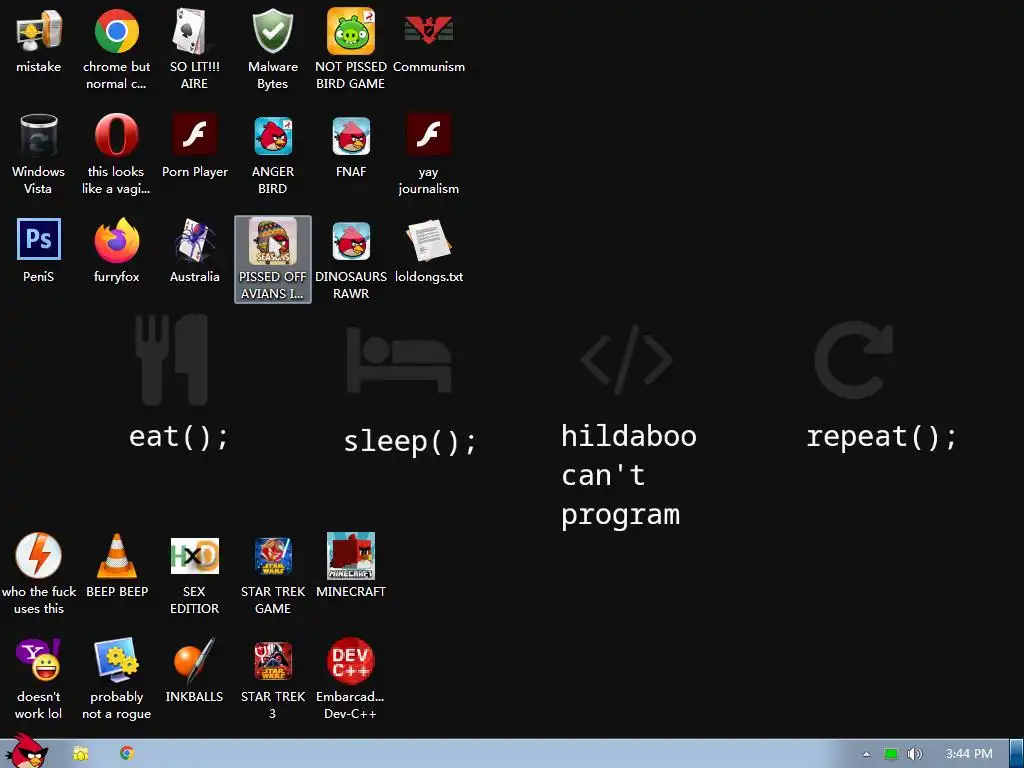Open the 'loldongs.txt' text file
The image size is (1024, 768).
point(428,240)
